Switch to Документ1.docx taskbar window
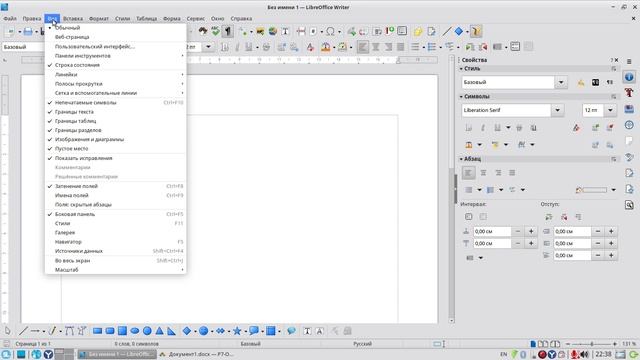 point(198,354)
